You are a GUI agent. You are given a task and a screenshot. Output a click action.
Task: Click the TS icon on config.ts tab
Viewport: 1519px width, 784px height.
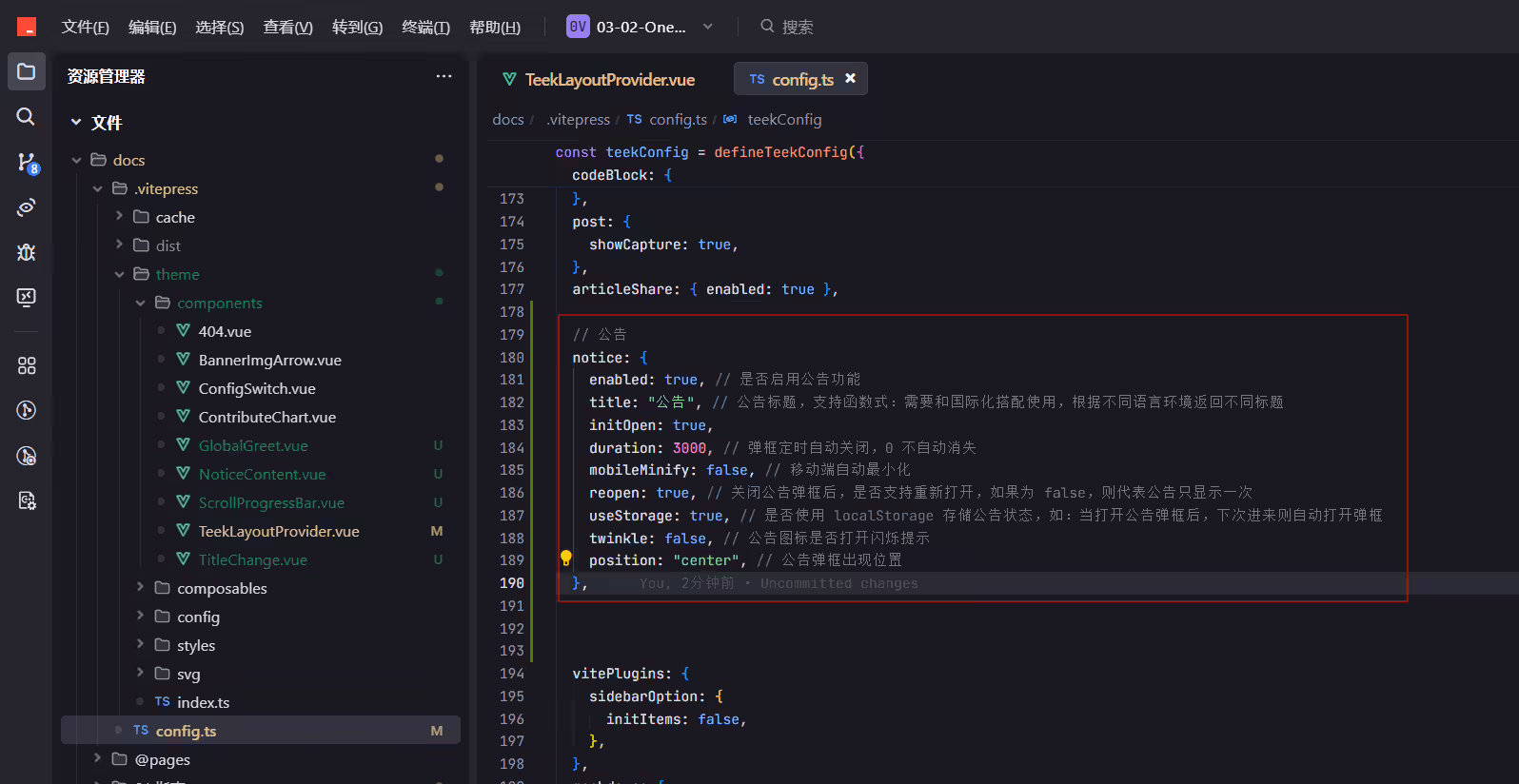click(757, 79)
